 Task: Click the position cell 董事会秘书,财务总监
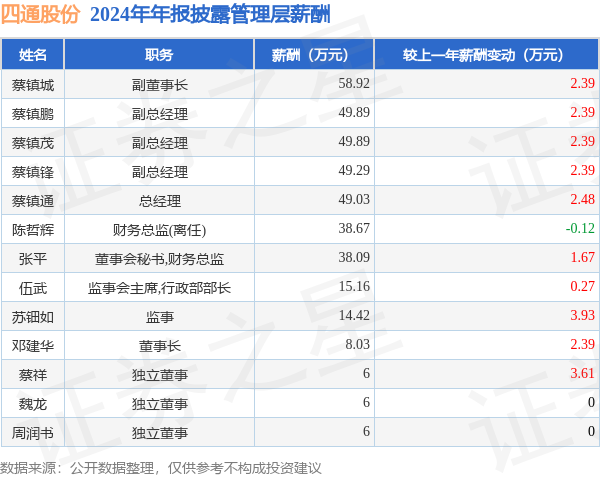160,259
